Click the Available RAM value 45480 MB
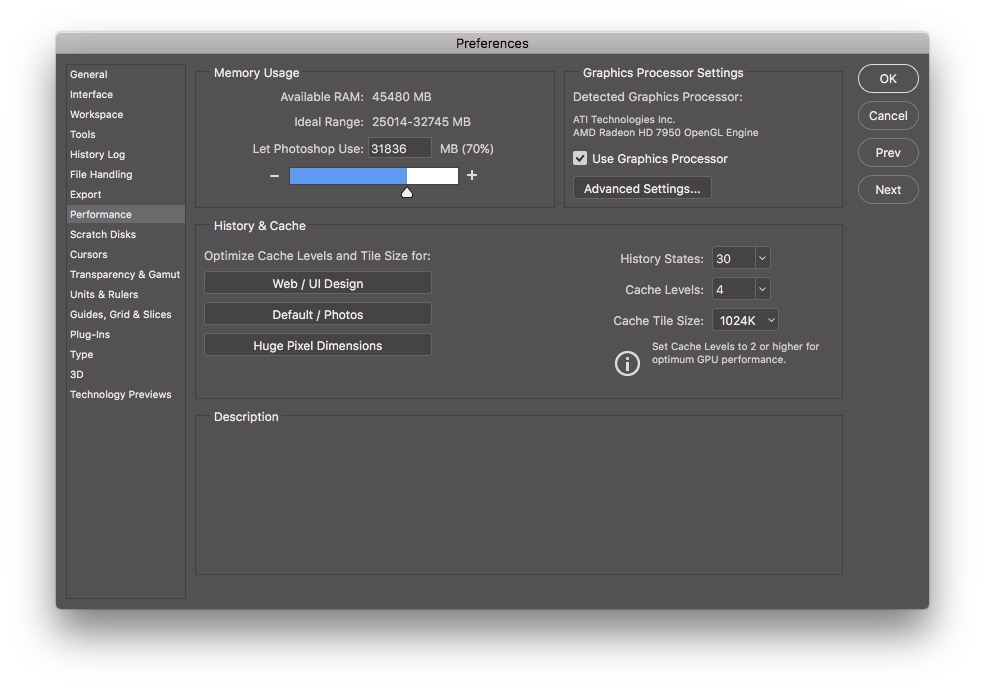This screenshot has width=985, height=689. (x=401, y=97)
